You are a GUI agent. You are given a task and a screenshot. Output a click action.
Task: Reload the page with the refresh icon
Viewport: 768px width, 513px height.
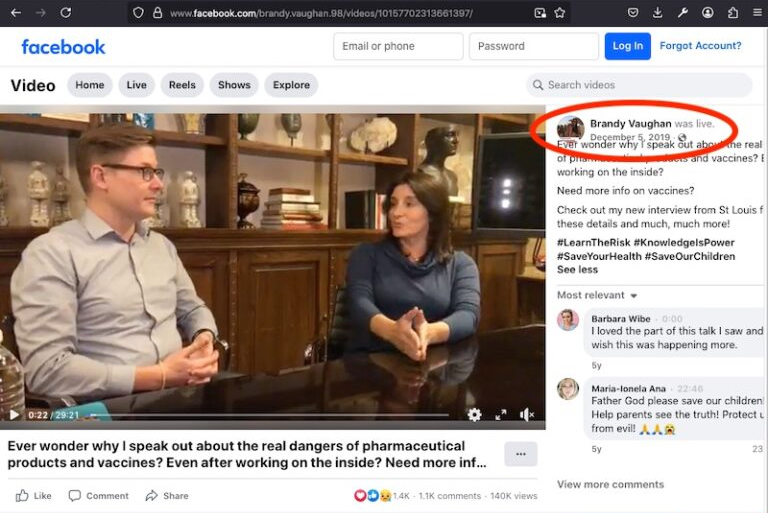(66, 13)
